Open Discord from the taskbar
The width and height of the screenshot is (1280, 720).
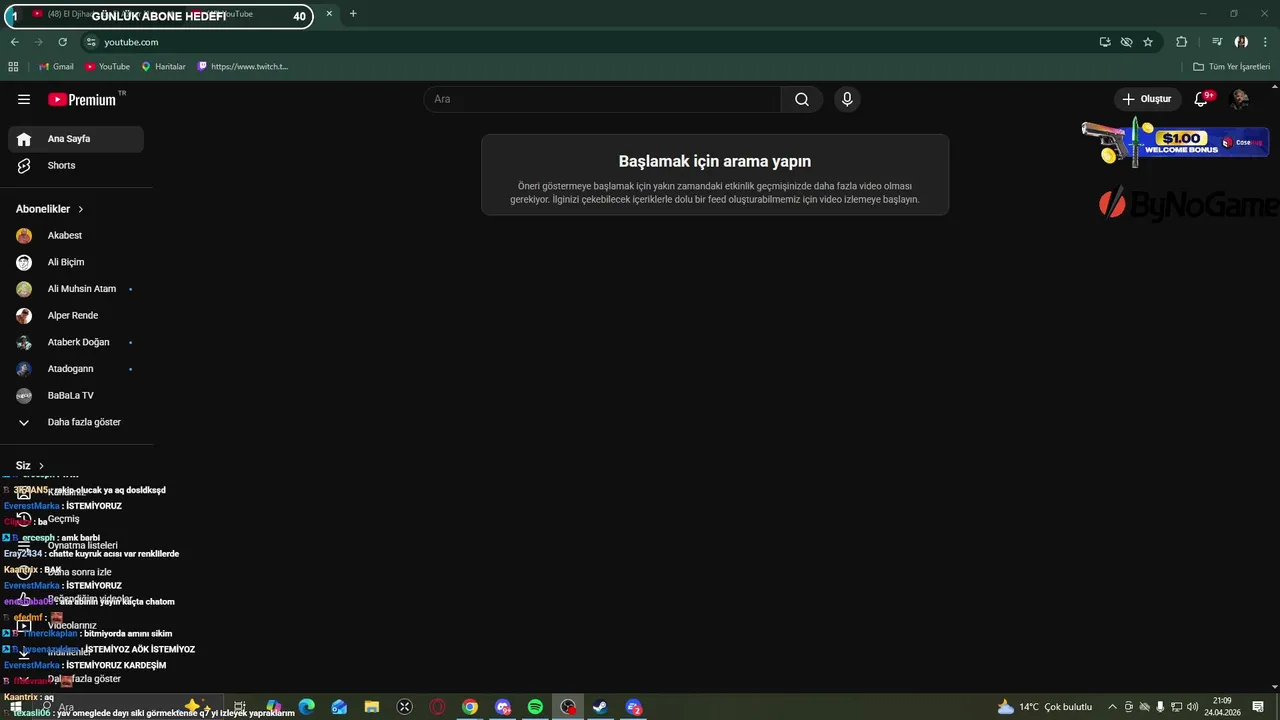point(503,707)
